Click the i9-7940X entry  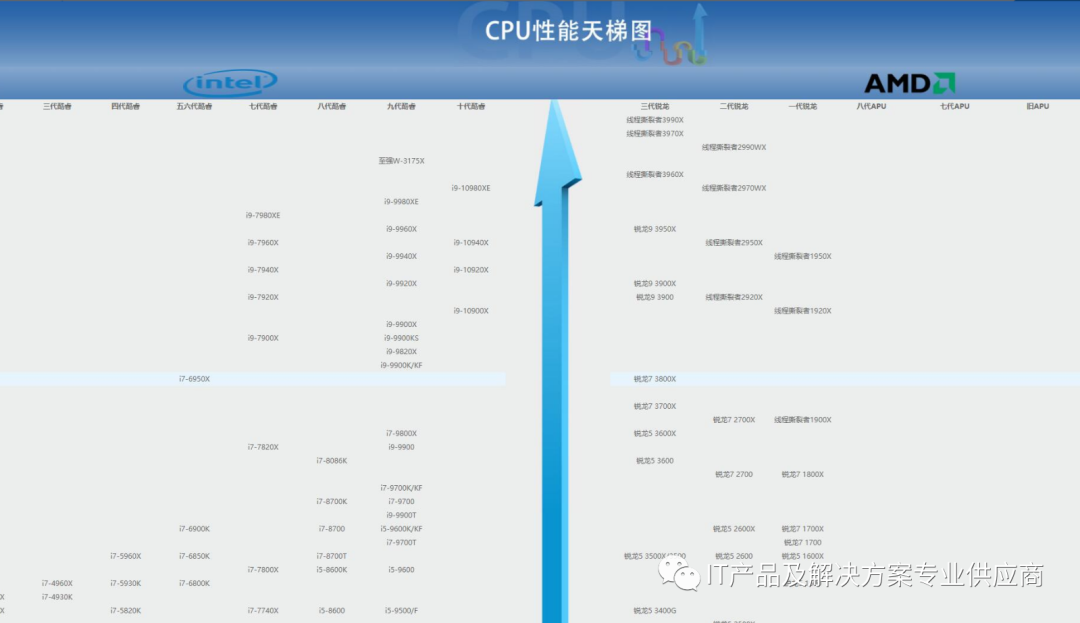(x=263, y=270)
